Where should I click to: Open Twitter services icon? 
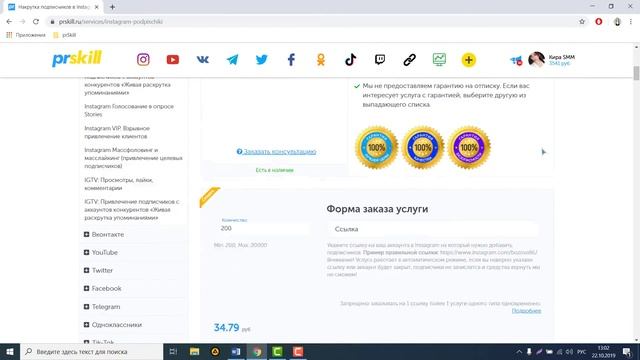tap(262, 60)
